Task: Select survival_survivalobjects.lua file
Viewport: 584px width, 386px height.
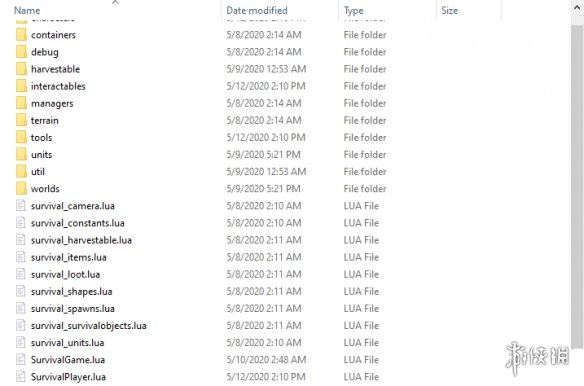Action: 89,326
